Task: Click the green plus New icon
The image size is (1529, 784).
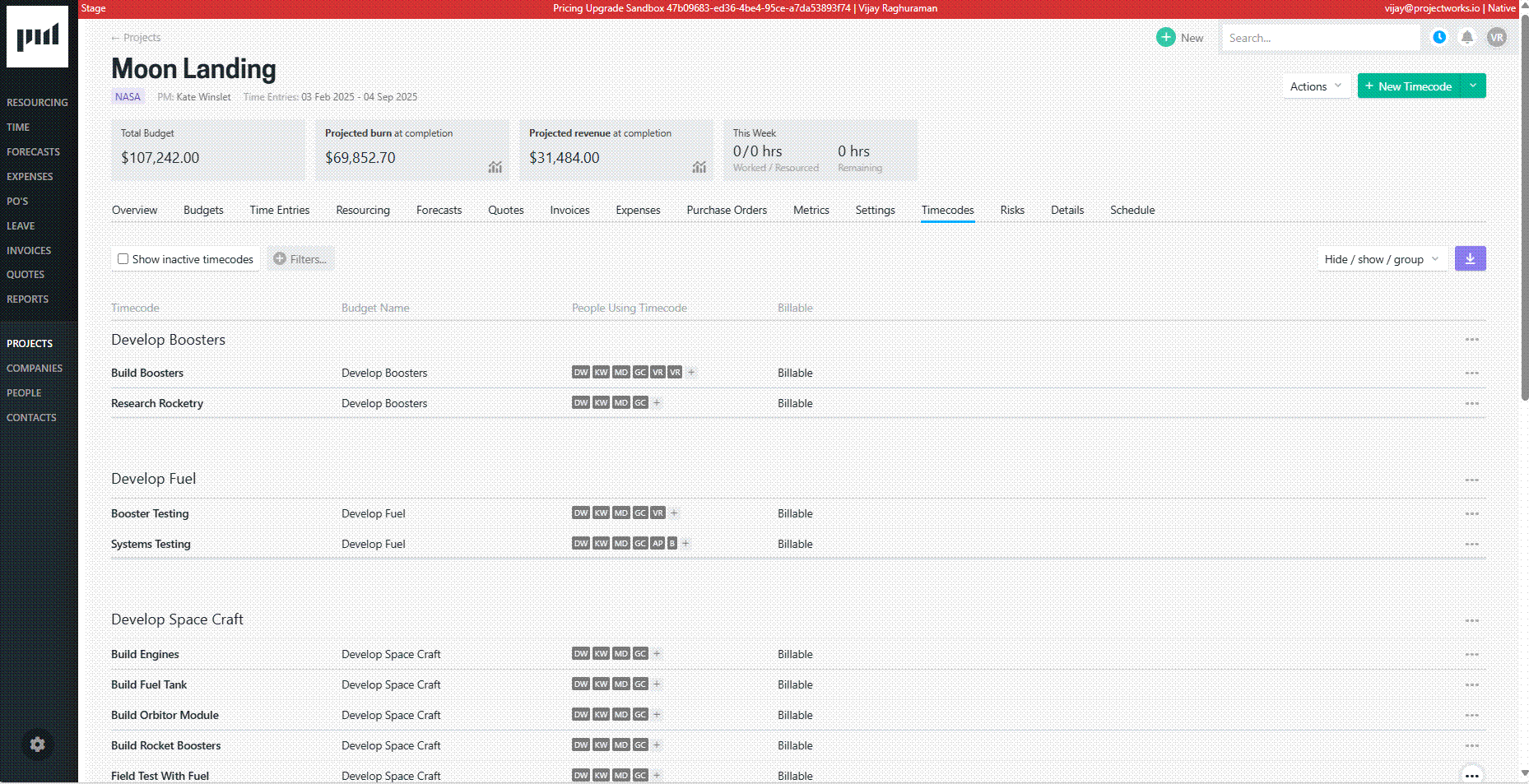Action: click(x=1166, y=37)
